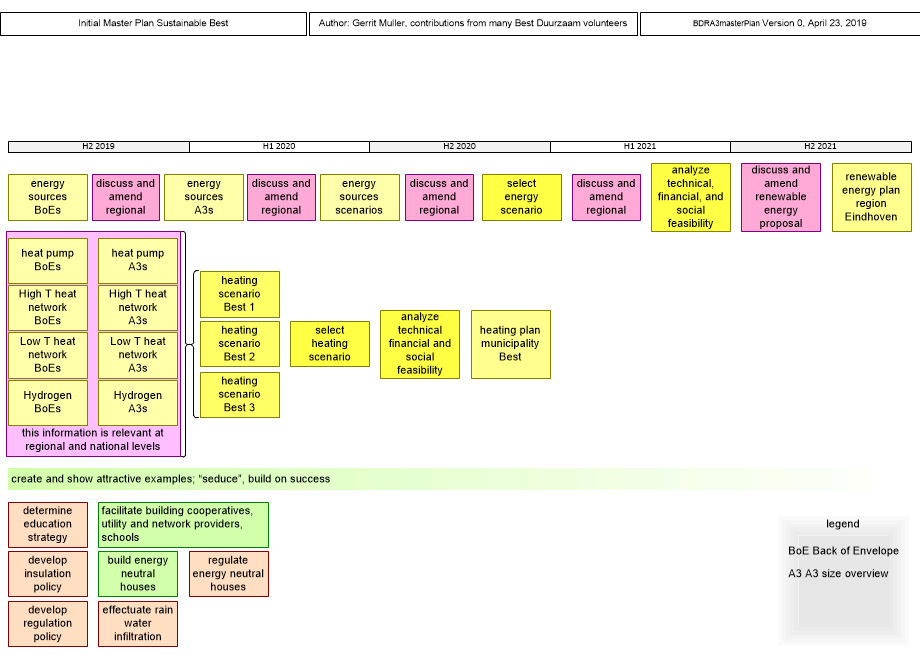The image size is (920, 660).
Task: Click 'build energy neutral houses' box
Action: tap(138, 574)
